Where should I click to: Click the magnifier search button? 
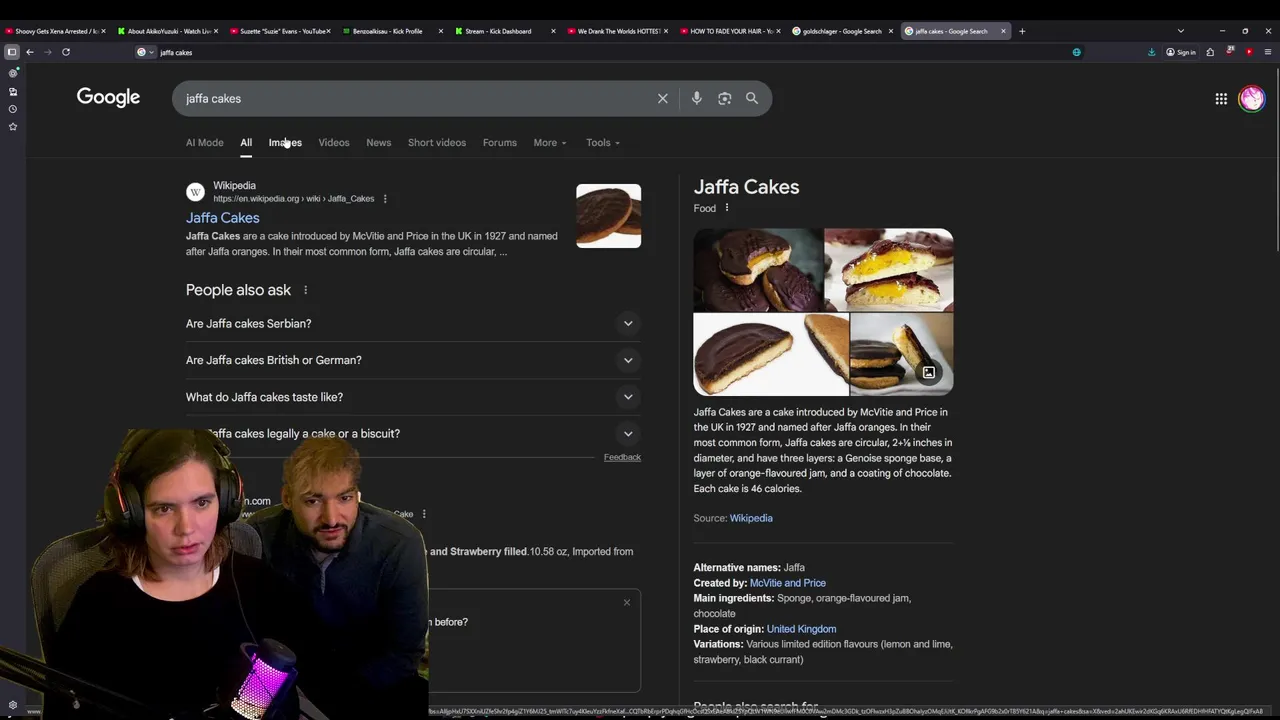point(752,98)
